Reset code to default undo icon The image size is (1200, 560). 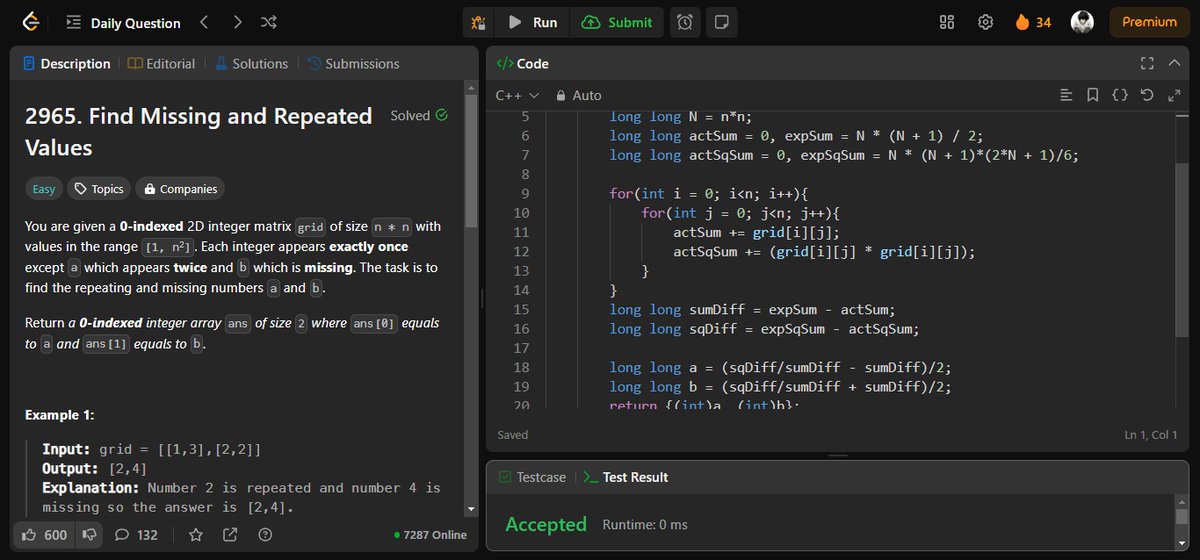pyautogui.click(x=1147, y=95)
